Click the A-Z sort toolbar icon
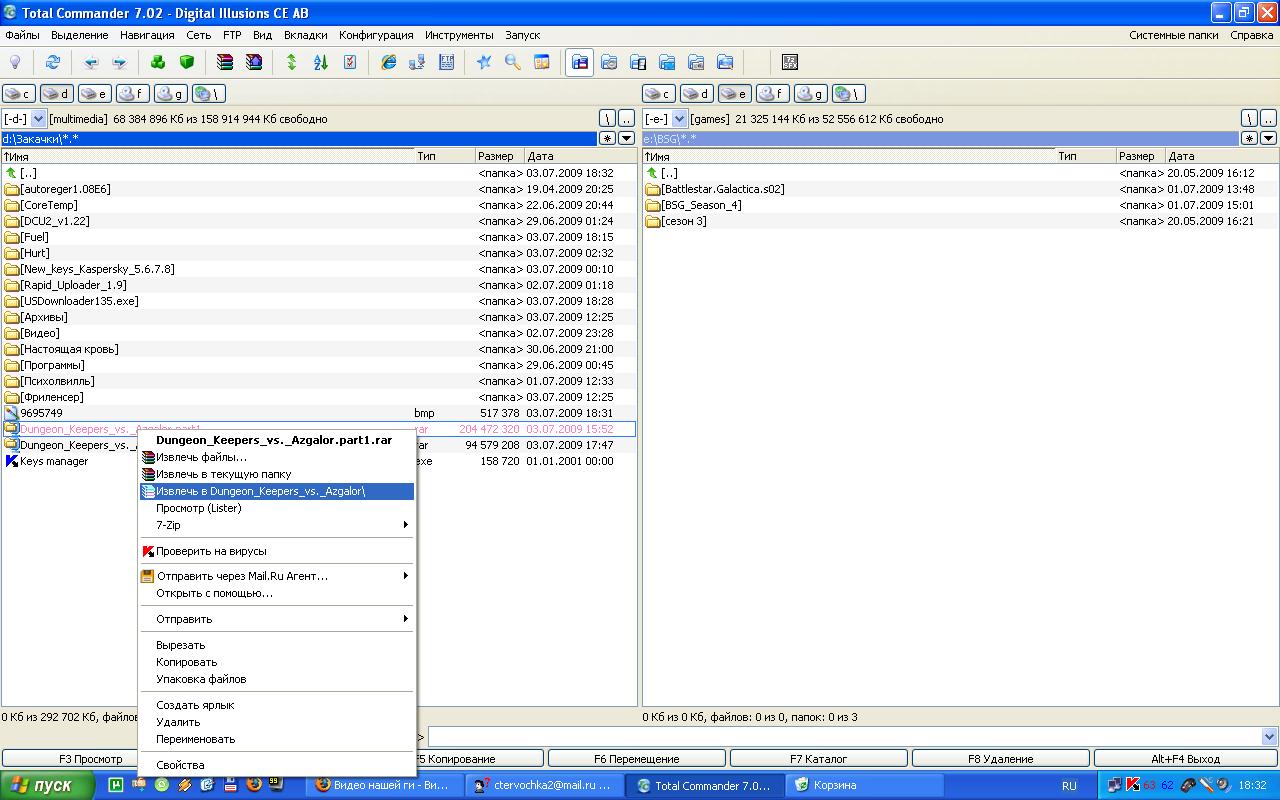The height and width of the screenshot is (800, 1280). click(320, 62)
